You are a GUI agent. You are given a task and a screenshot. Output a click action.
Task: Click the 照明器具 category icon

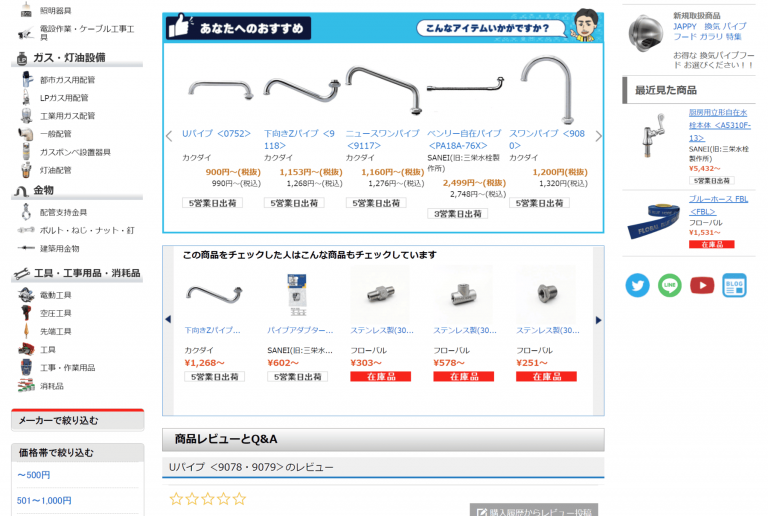[x=26, y=10]
